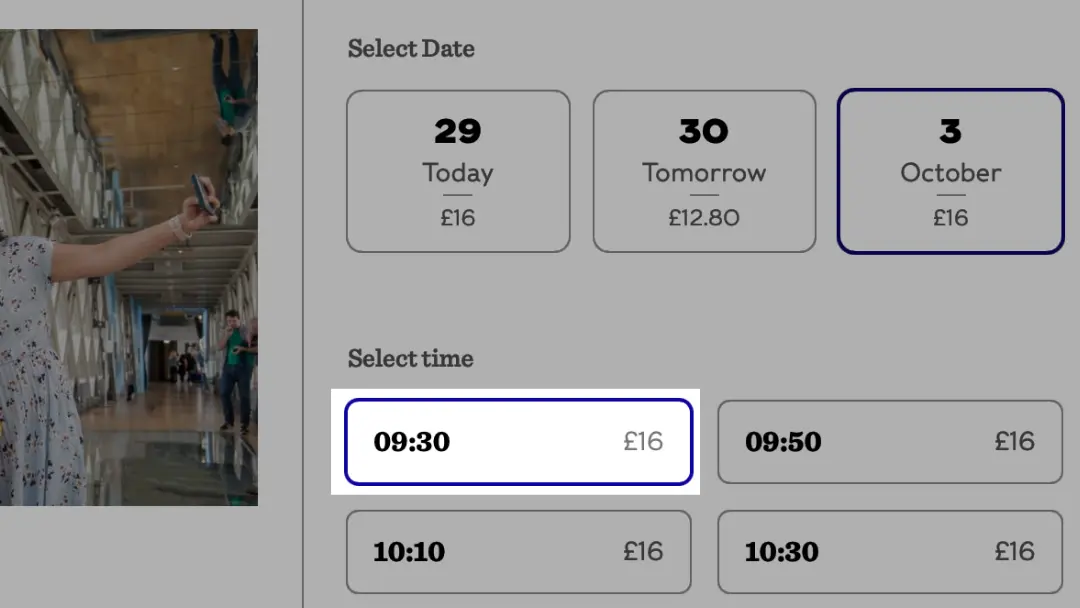Book the 10:30 time slot
The width and height of the screenshot is (1080, 608).
890,552
